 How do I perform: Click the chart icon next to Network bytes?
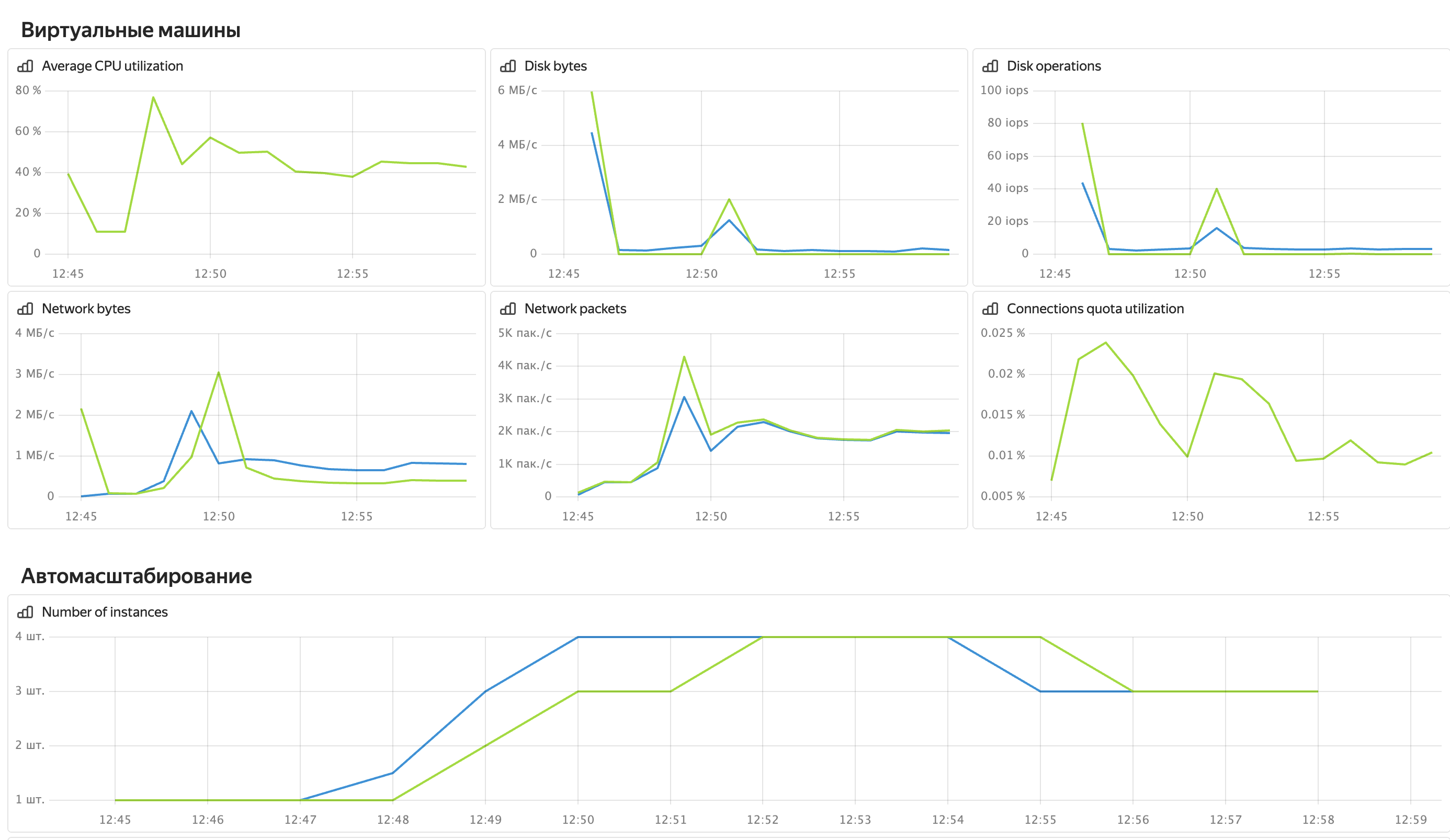click(x=25, y=309)
